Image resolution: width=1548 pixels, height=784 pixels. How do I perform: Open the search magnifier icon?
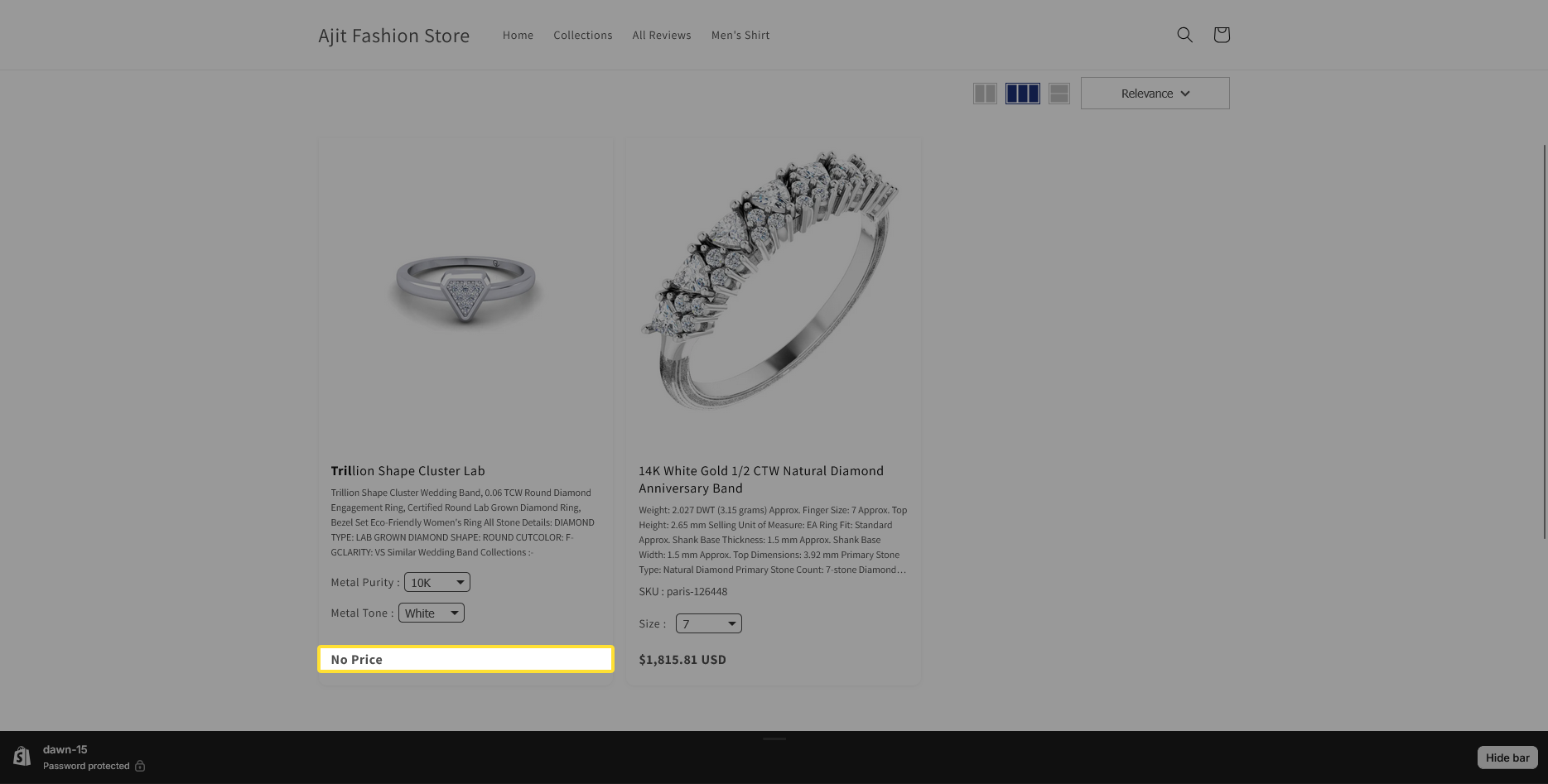(1184, 35)
